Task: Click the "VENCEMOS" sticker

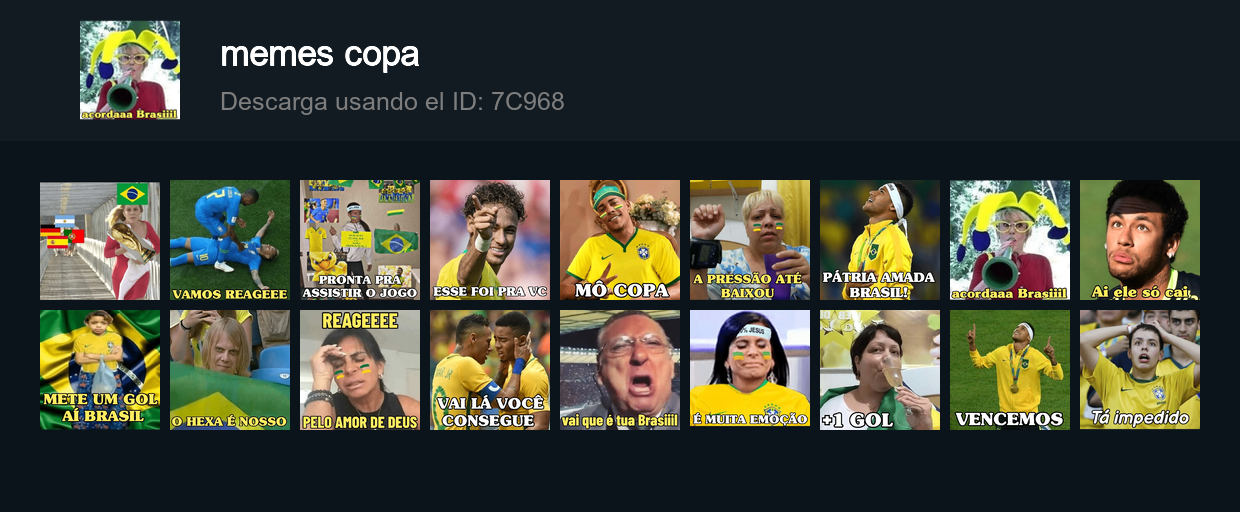Action: point(1010,370)
